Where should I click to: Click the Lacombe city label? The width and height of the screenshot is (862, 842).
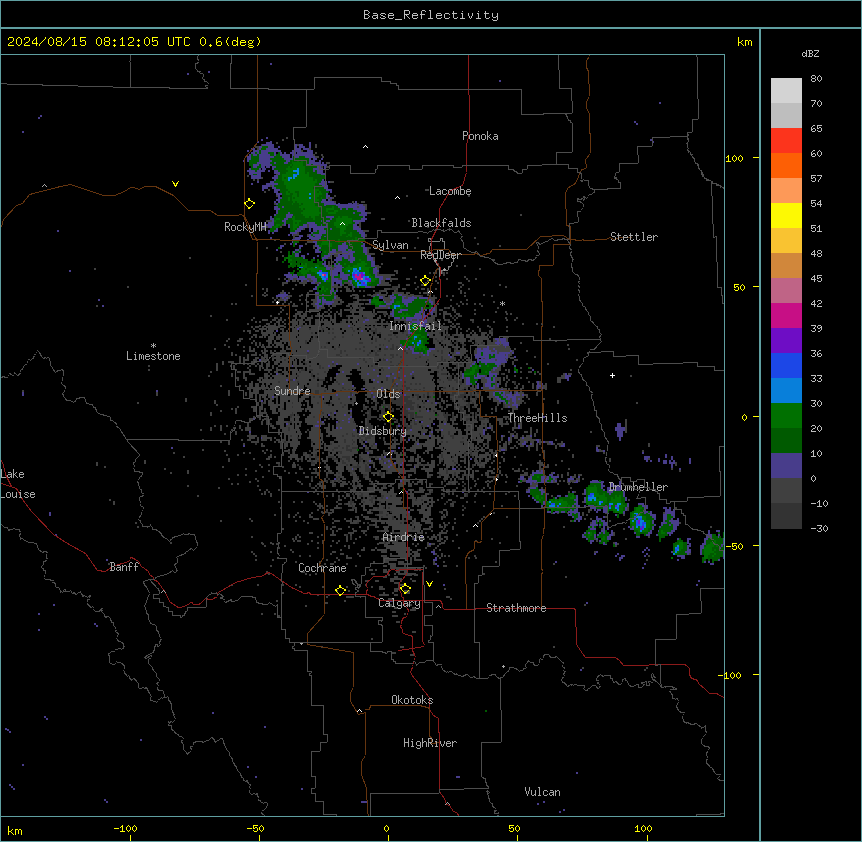pos(450,191)
